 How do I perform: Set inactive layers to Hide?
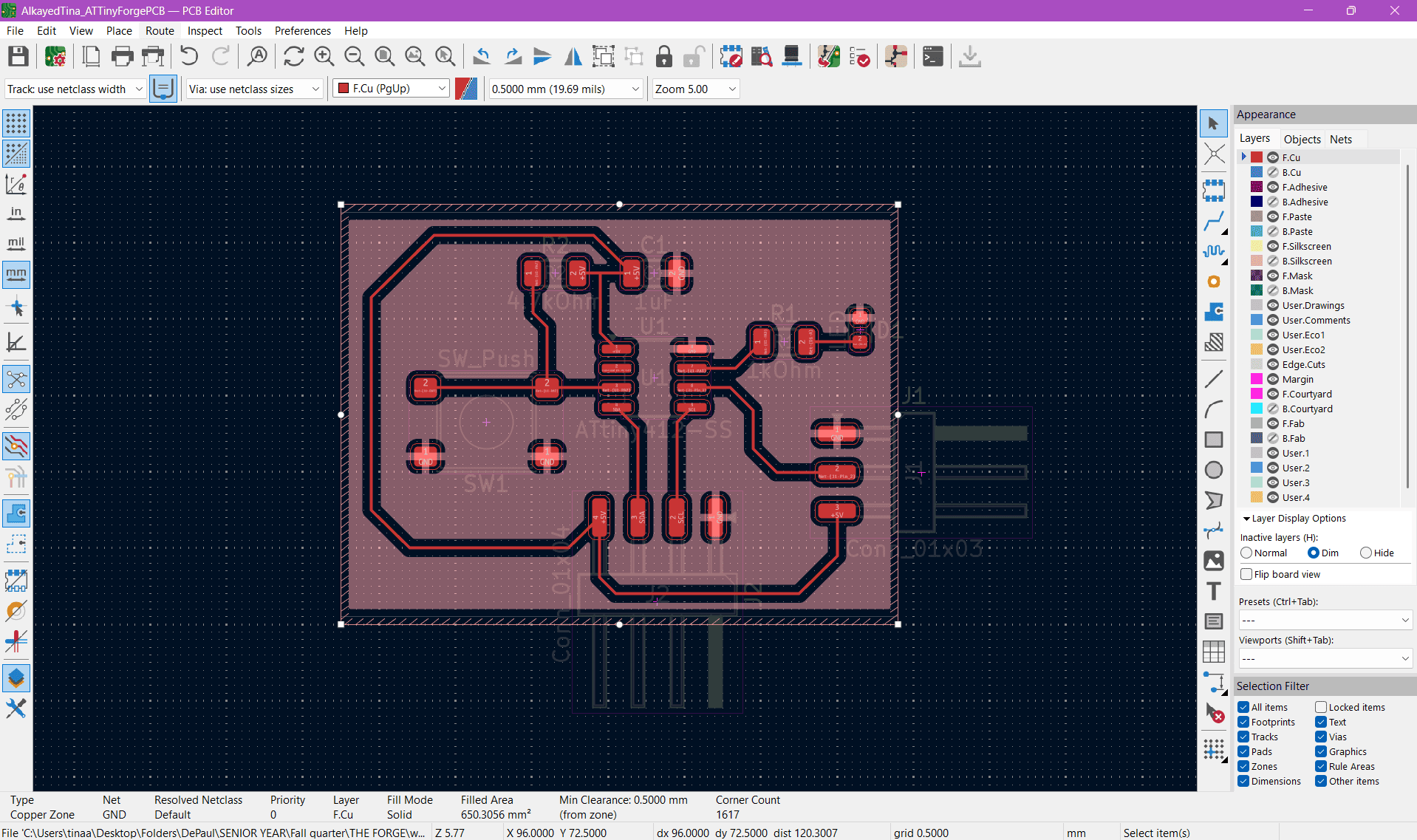pyautogui.click(x=1366, y=553)
